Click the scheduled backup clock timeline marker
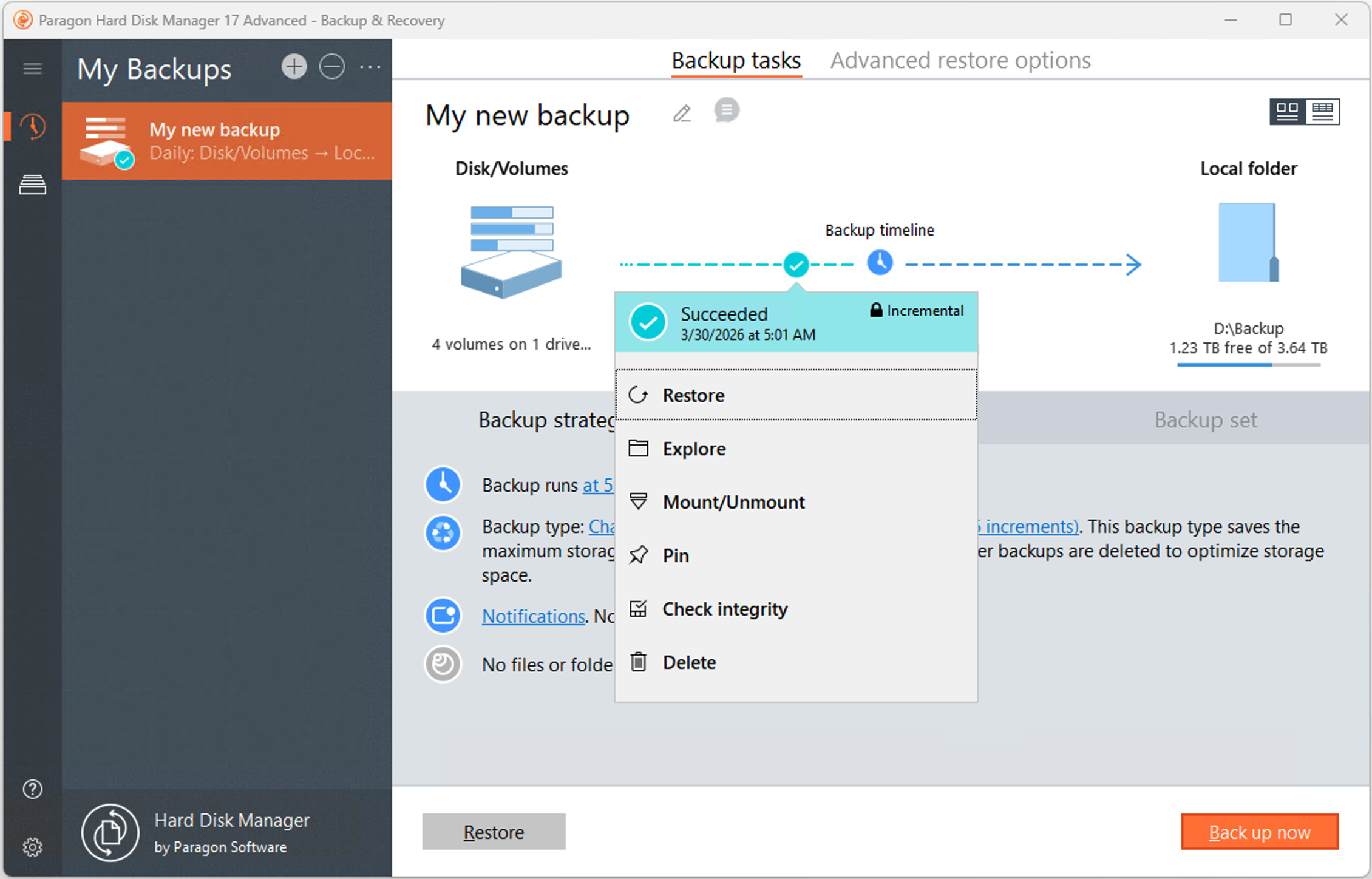 point(880,263)
